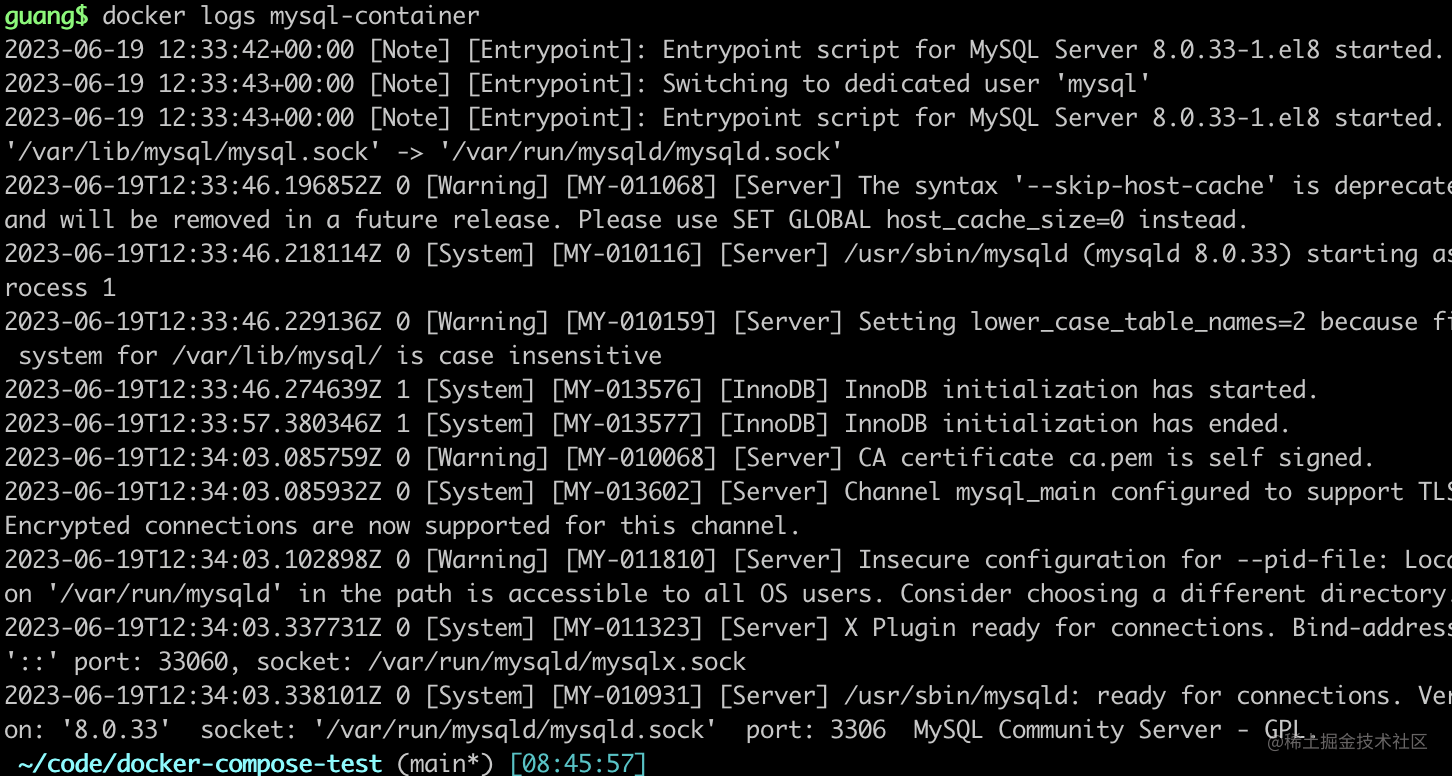Click the [MY-011810] warning code
Image resolution: width=1452 pixels, height=776 pixels.
pyautogui.click(x=634, y=560)
